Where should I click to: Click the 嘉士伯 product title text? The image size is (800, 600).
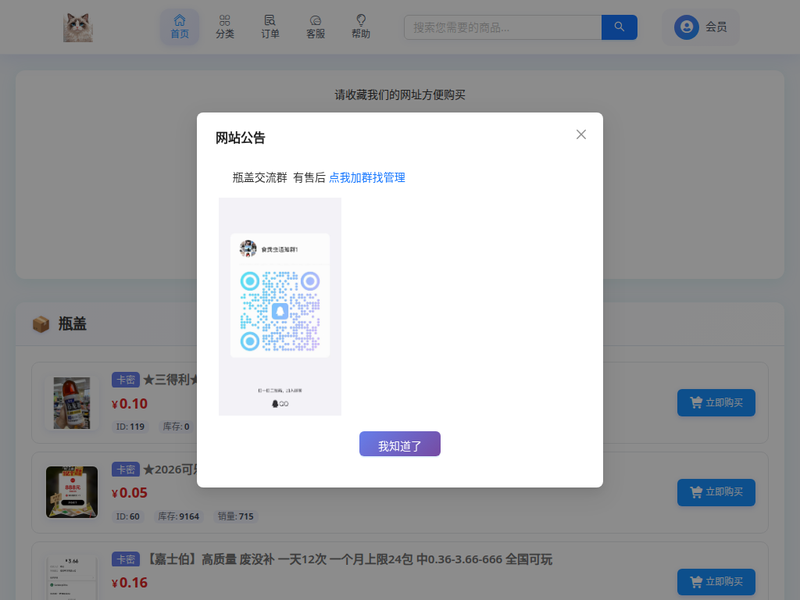[x=348, y=559]
